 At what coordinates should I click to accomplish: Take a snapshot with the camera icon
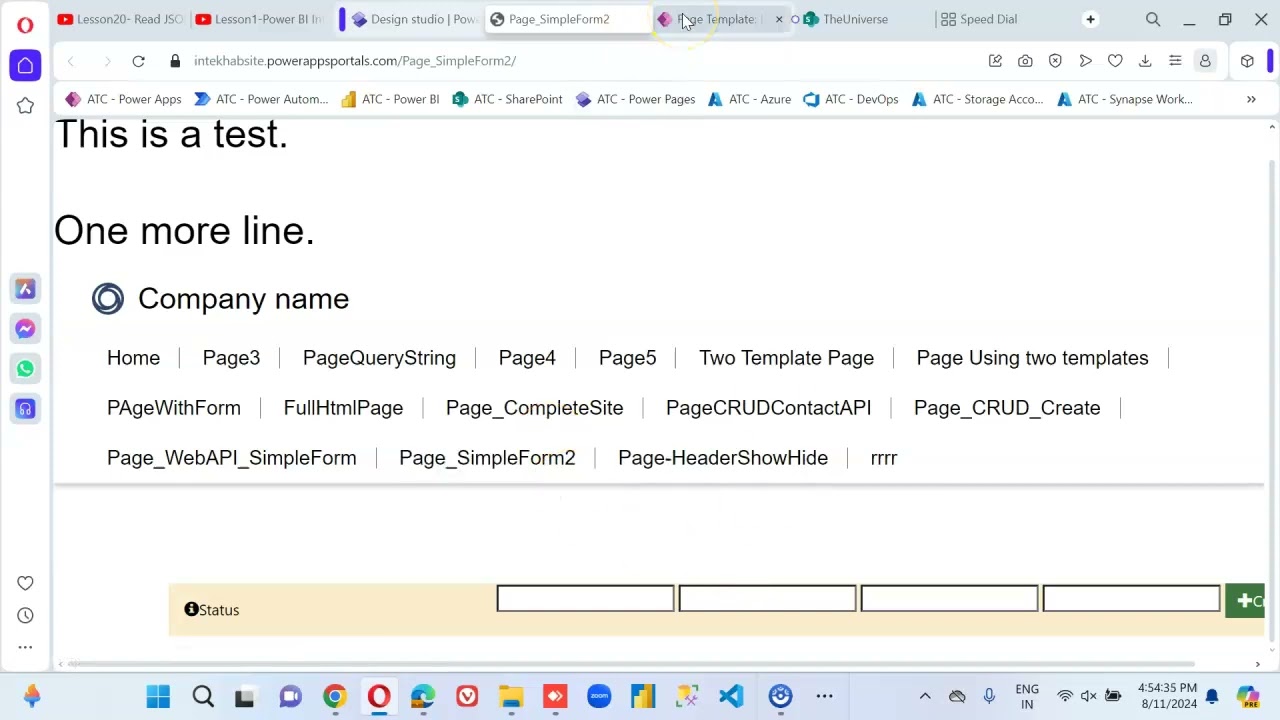1025,61
